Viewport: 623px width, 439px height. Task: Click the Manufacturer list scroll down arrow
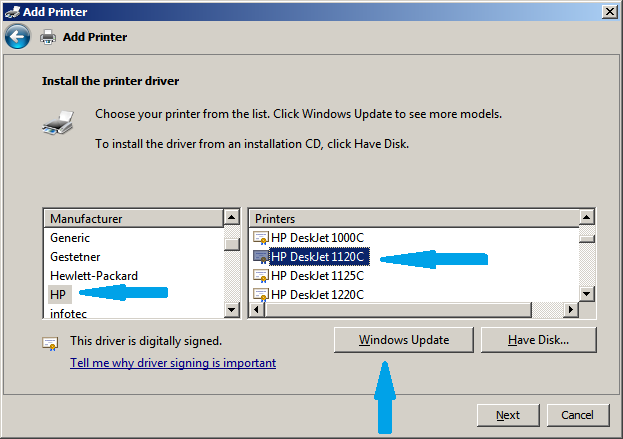pos(232,310)
